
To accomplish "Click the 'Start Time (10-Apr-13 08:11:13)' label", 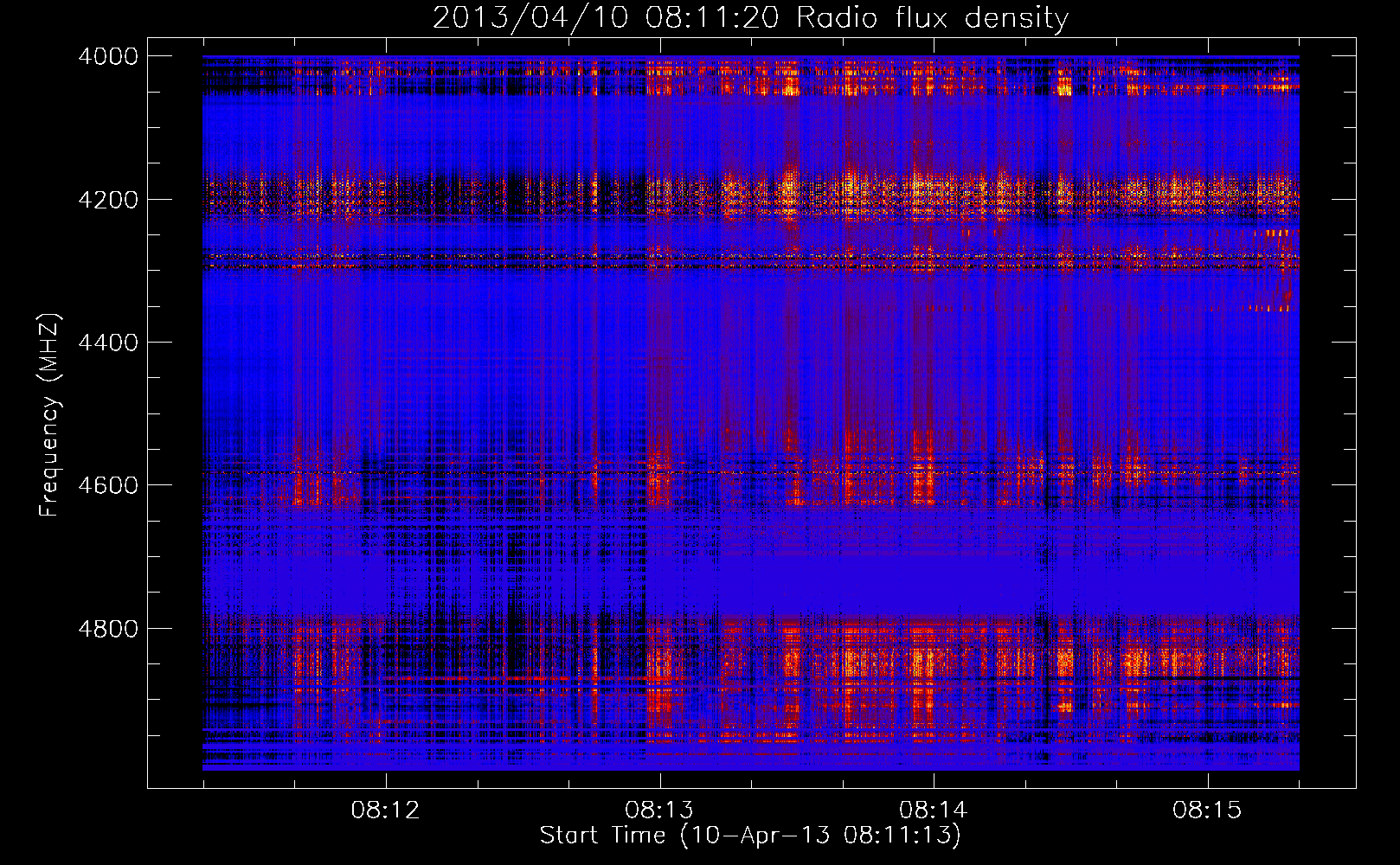I will tap(750, 836).
